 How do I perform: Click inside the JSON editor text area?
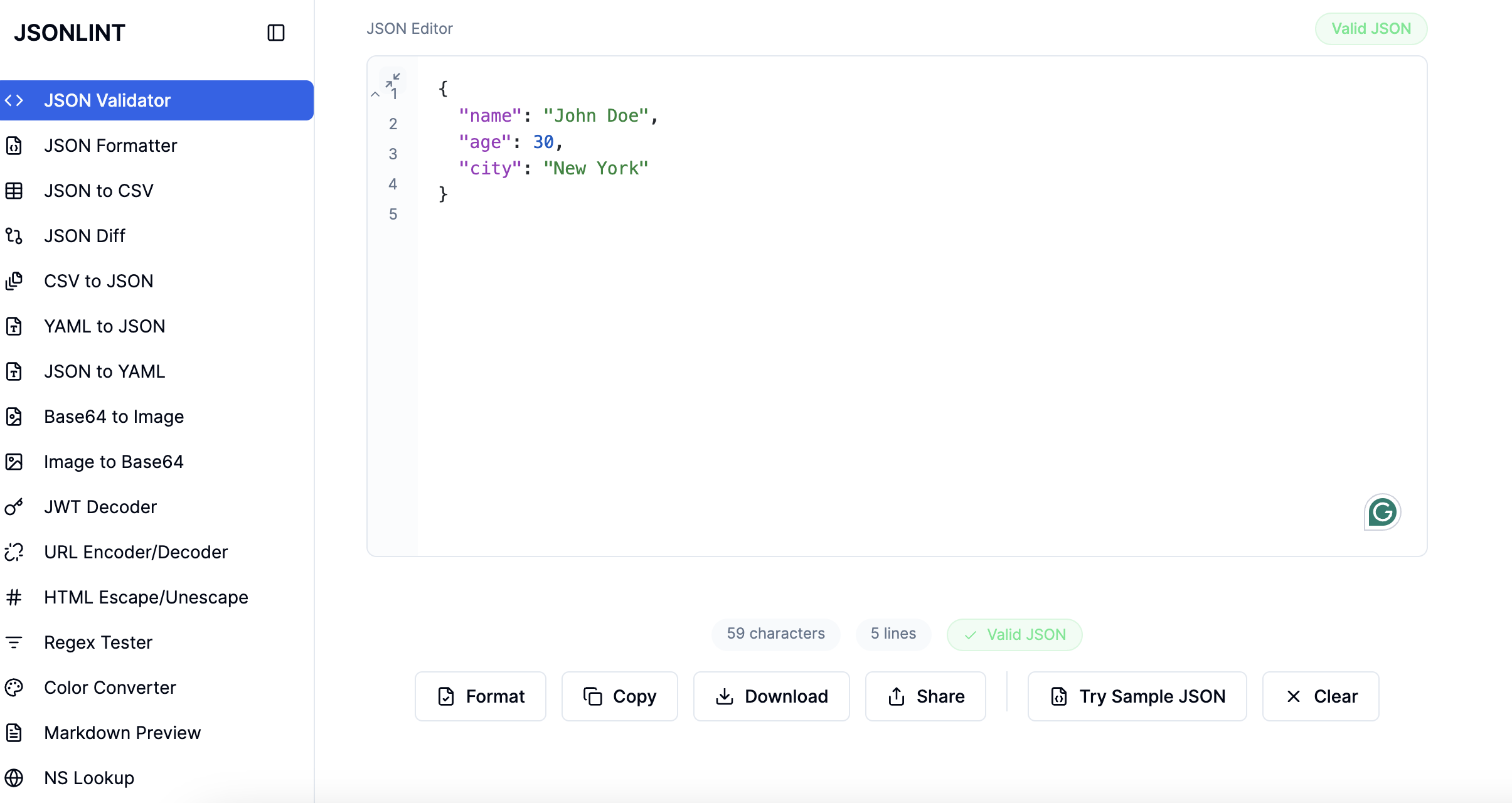878,282
